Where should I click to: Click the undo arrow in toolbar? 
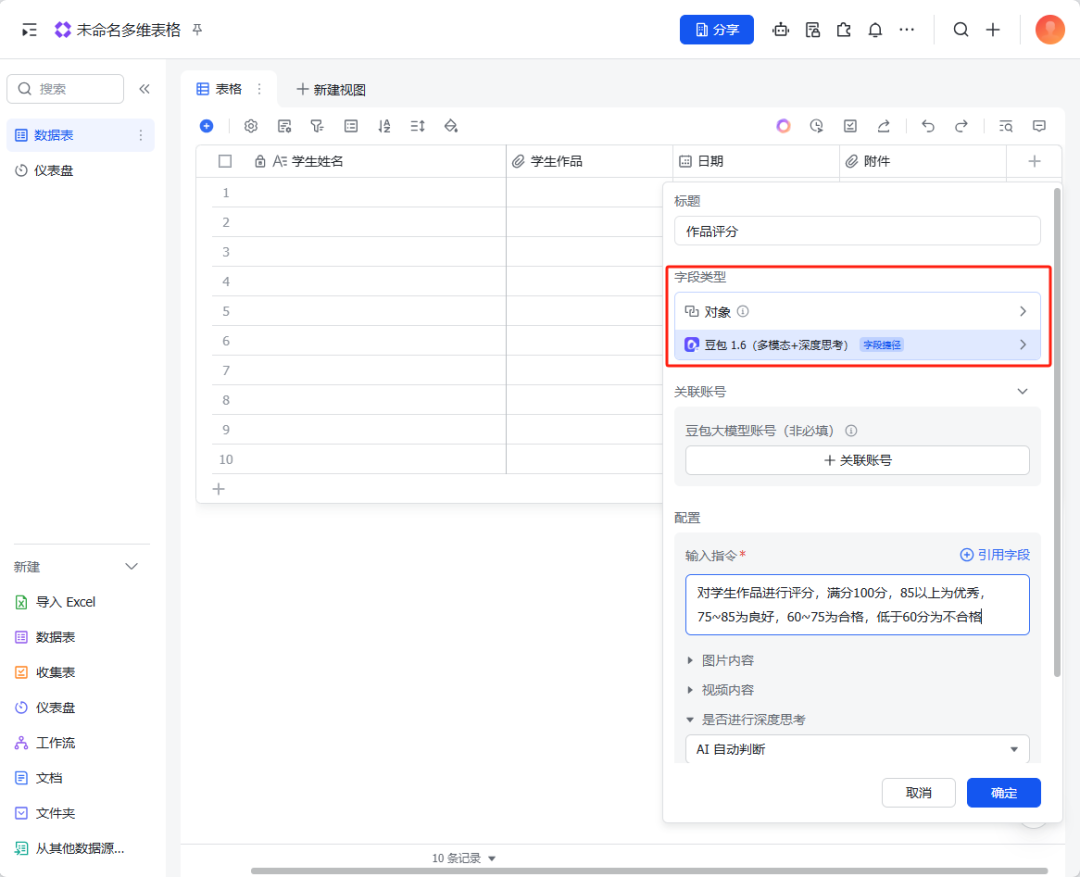928,126
